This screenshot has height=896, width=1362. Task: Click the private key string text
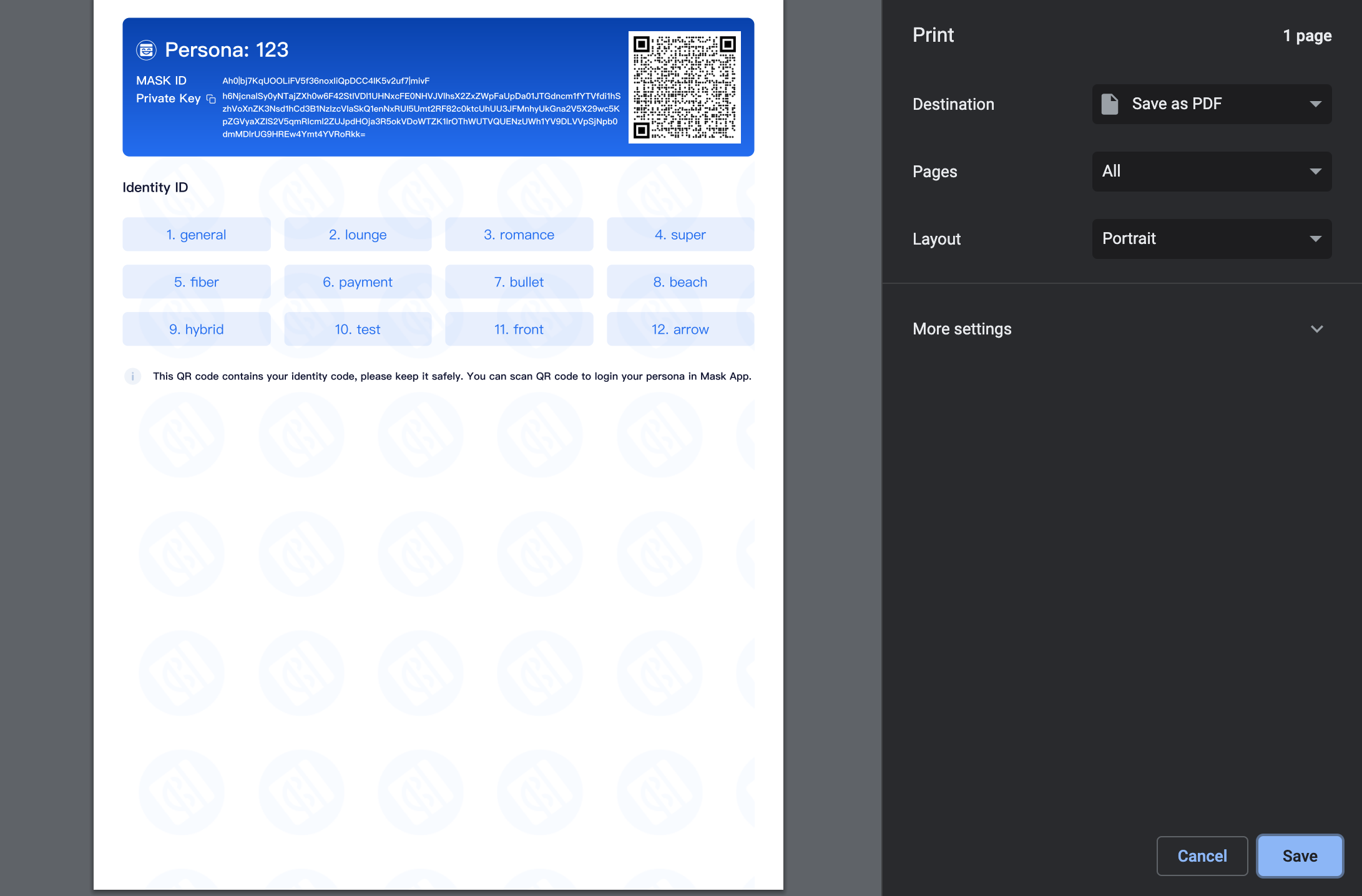tap(421, 115)
